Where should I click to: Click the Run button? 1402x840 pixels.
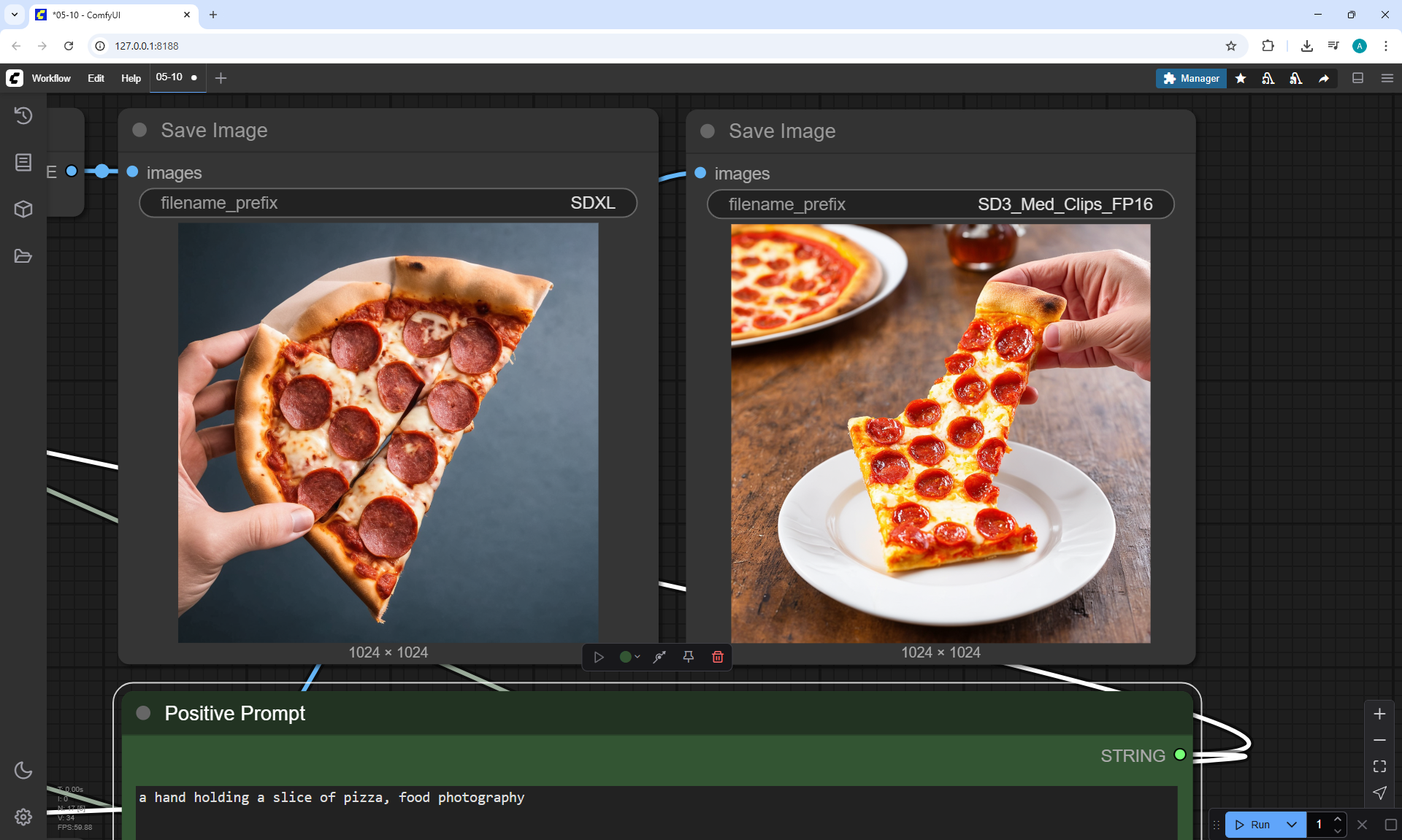pos(1253,825)
